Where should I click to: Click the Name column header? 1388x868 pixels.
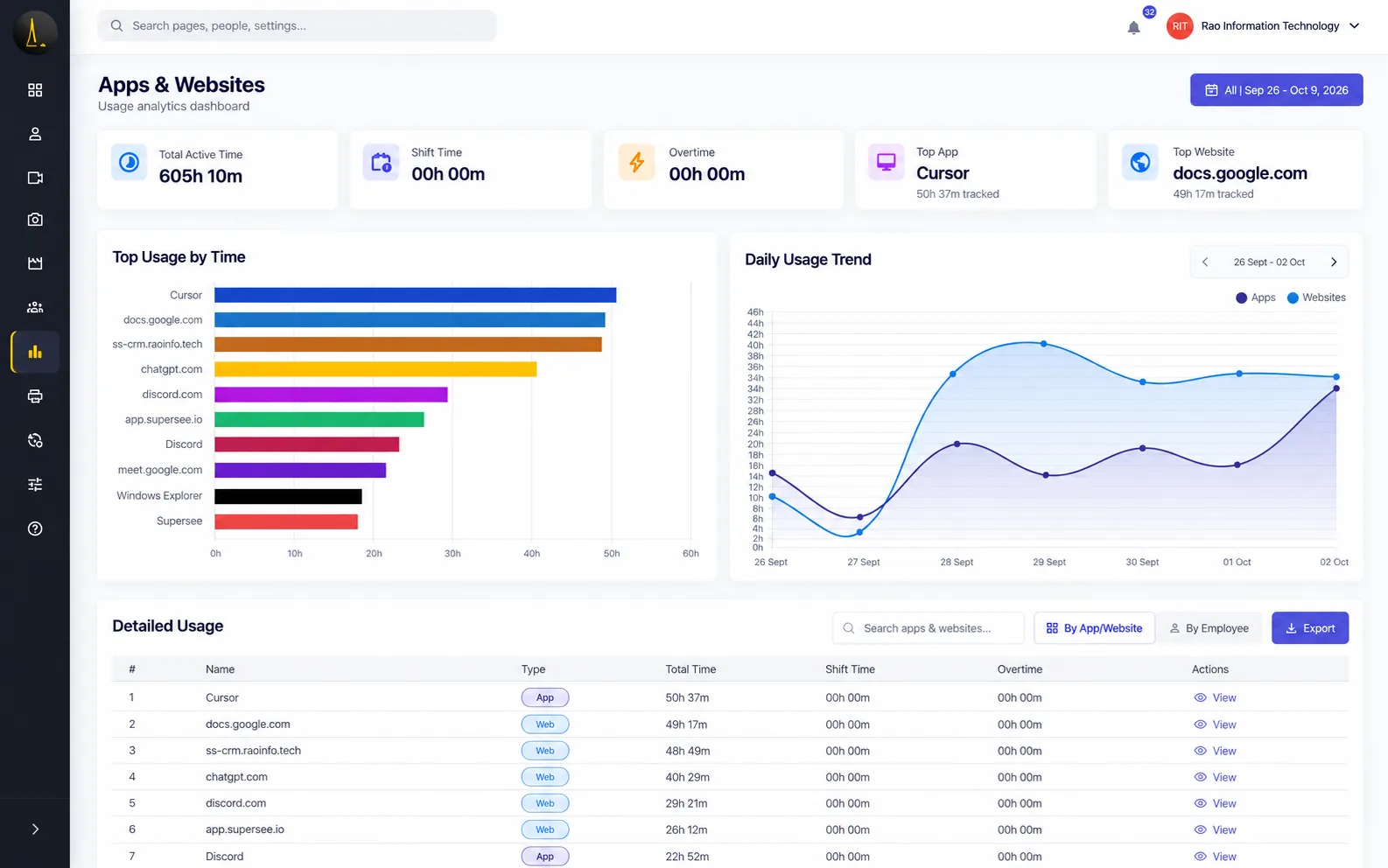pos(220,669)
